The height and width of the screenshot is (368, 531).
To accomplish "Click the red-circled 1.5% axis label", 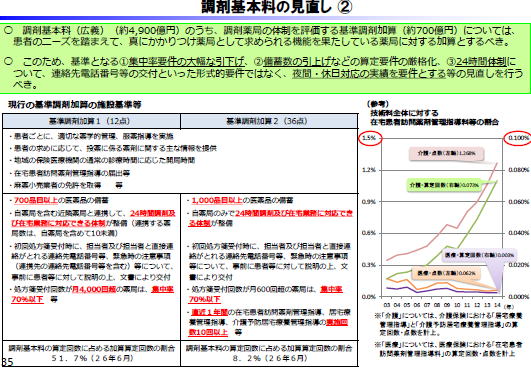I will [x=369, y=138].
